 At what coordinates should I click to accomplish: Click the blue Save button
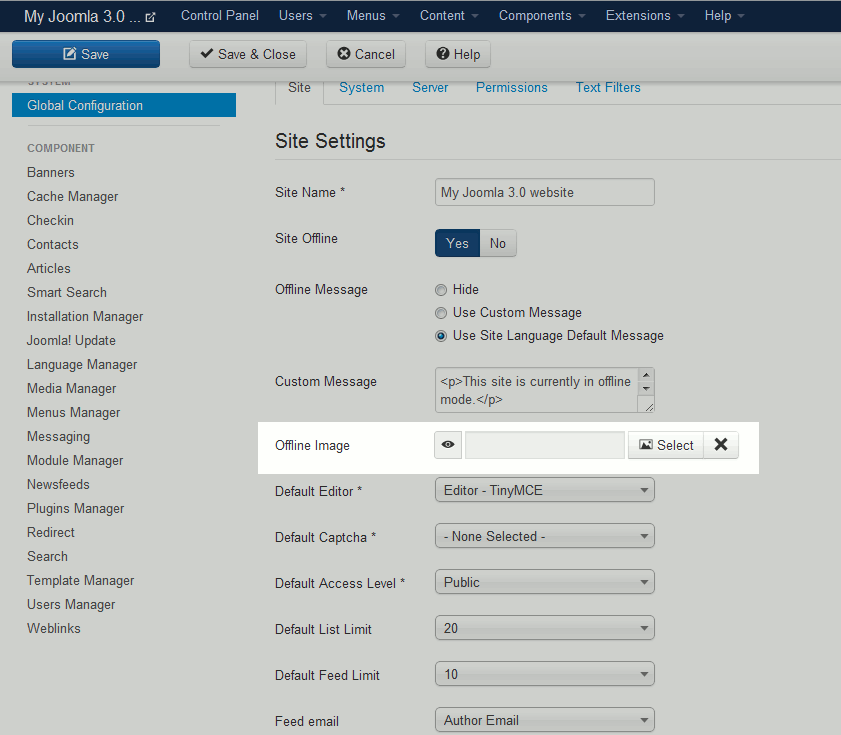(x=86, y=54)
